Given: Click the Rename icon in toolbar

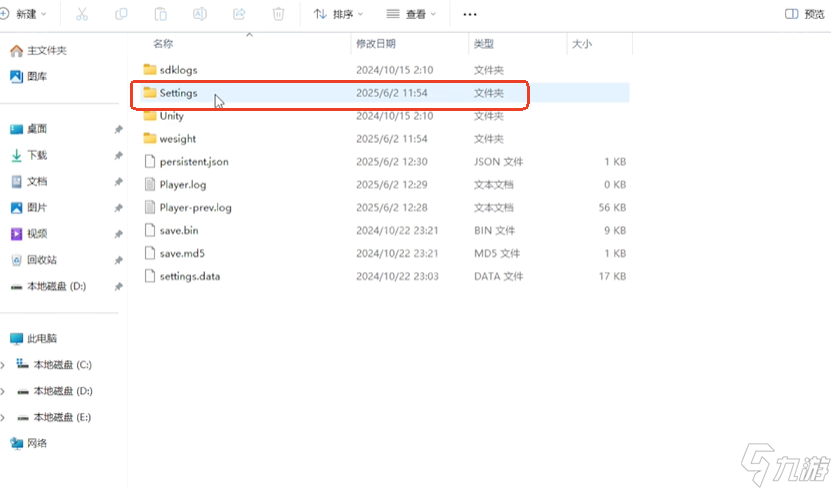Looking at the screenshot, I should 200,14.
